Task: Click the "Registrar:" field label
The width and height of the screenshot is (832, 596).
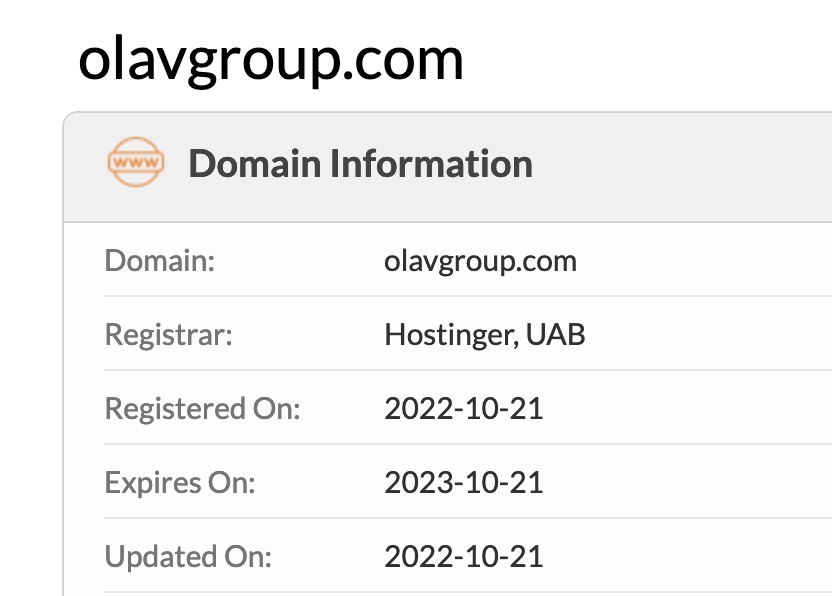Action: pyautogui.click(x=168, y=334)
